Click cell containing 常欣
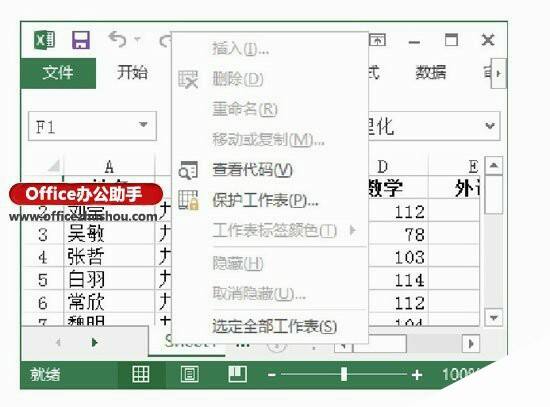This screenshot has width=550, height=407. coord(109,302)
